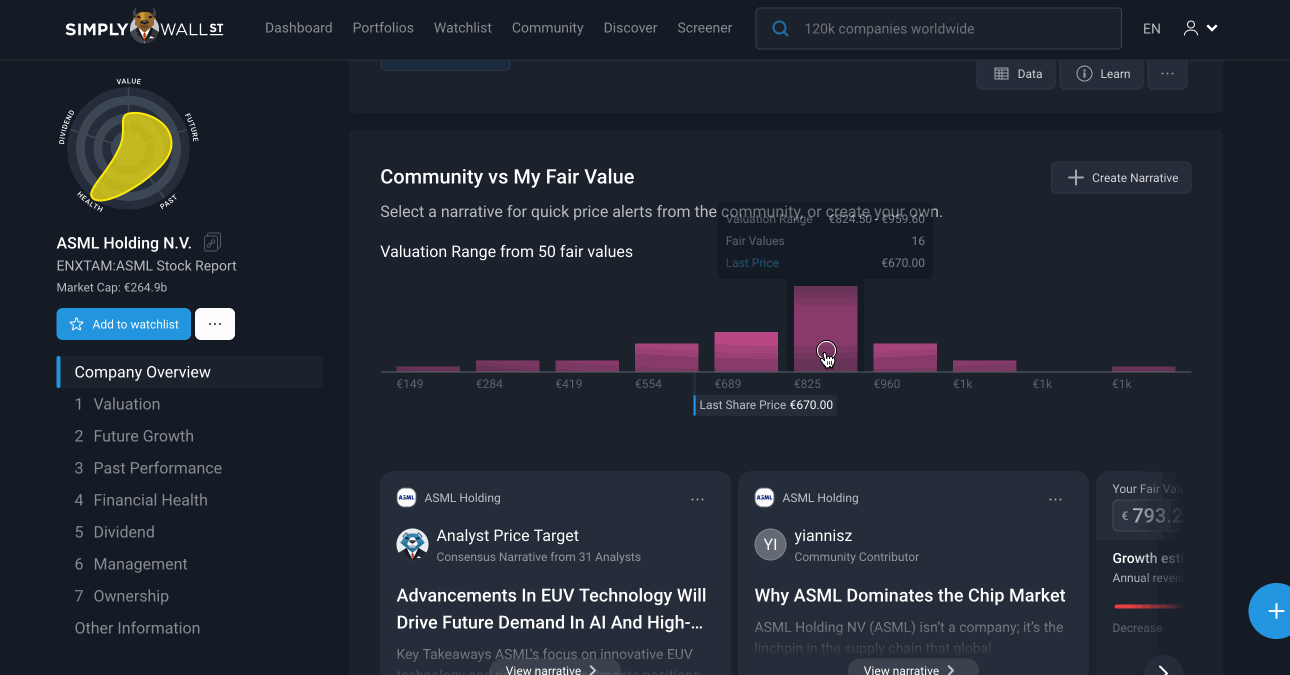Open Other Information section
Viewport: 1290px width, 675px height.
(x=137, y=628)
